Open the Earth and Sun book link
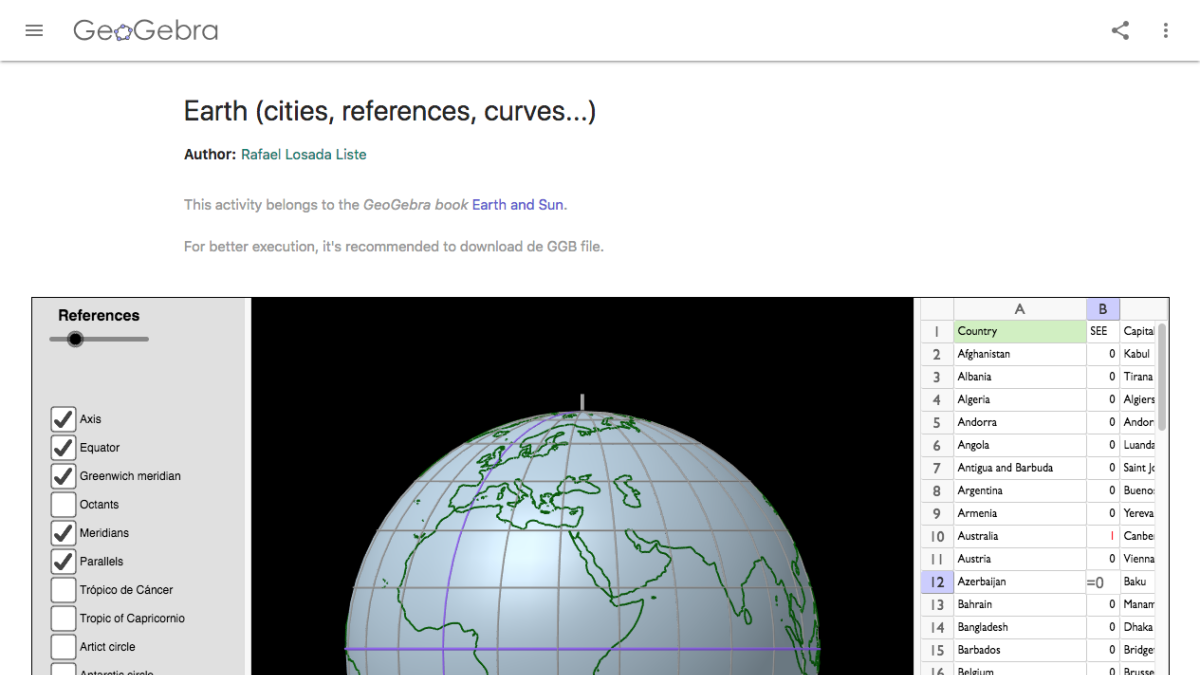Screen dimensions: 1200x675 pyautogui.click(x=517, y=204)
